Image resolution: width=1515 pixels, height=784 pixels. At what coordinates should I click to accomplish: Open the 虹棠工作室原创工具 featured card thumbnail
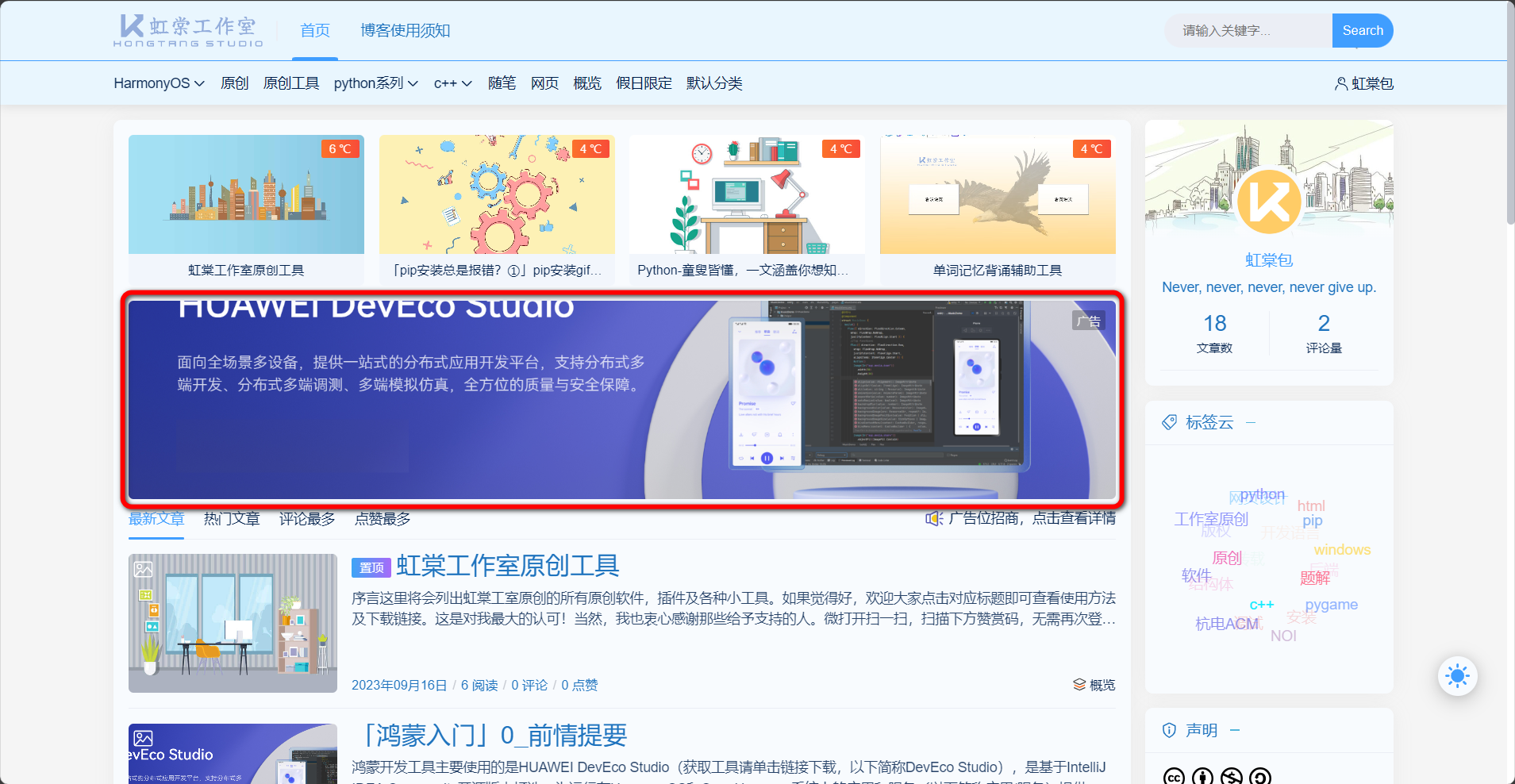pyautogui.click(x=246, y=194)
